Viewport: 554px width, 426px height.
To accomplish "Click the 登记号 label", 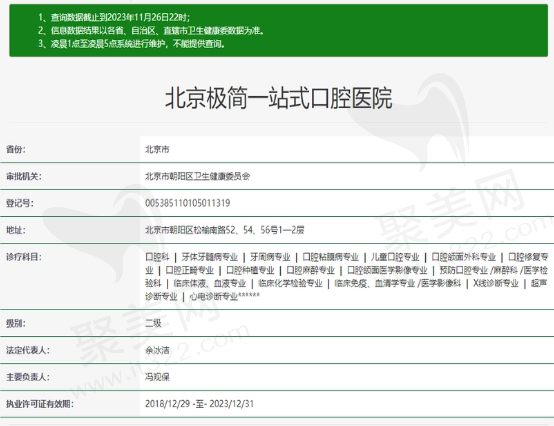I will (x=20, y=203).
